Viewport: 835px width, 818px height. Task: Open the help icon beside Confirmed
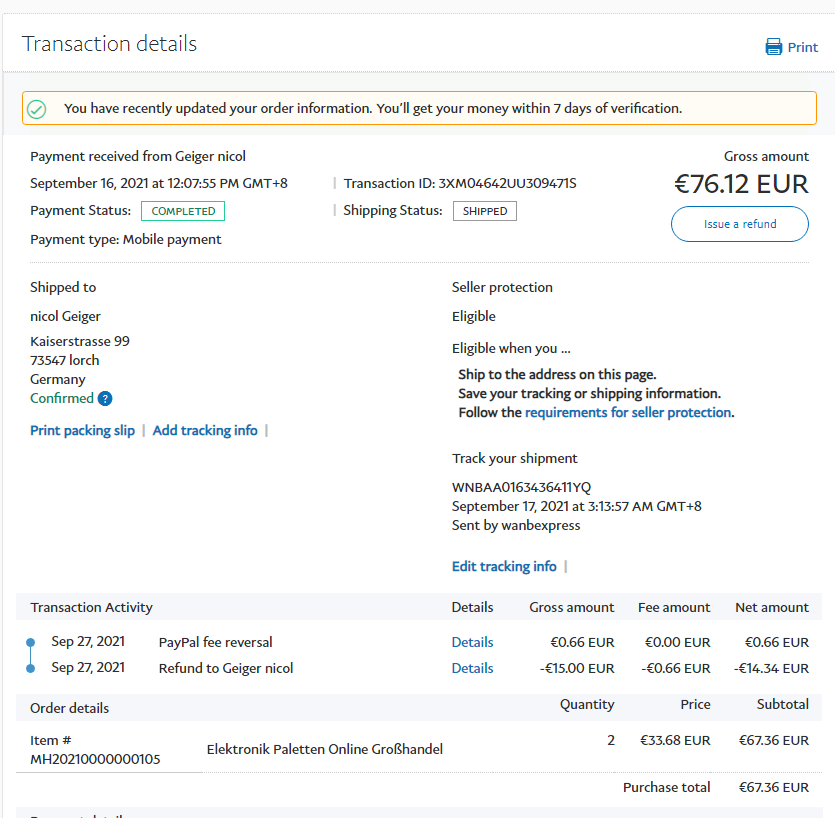point(105,399)
